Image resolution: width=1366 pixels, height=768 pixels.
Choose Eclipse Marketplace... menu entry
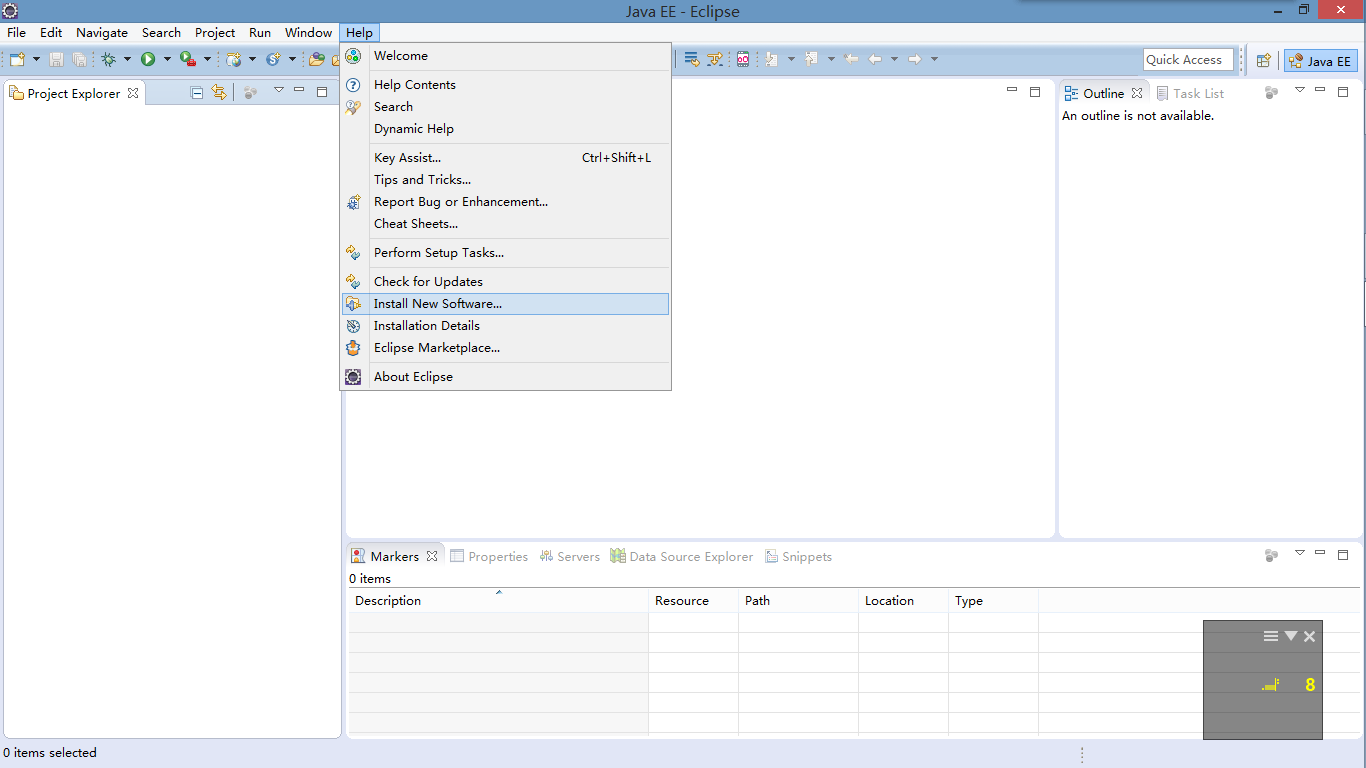tap(506, 348)
